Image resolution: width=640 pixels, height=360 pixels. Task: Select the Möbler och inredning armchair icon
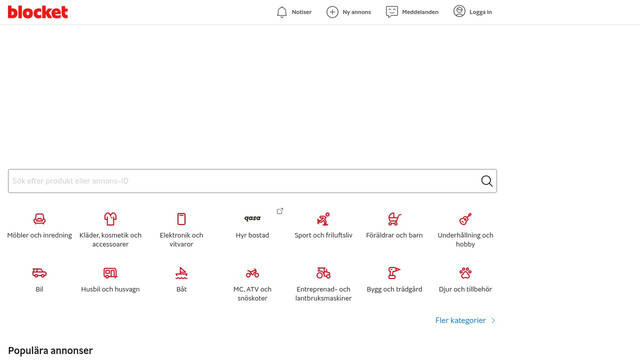(39, 219)
